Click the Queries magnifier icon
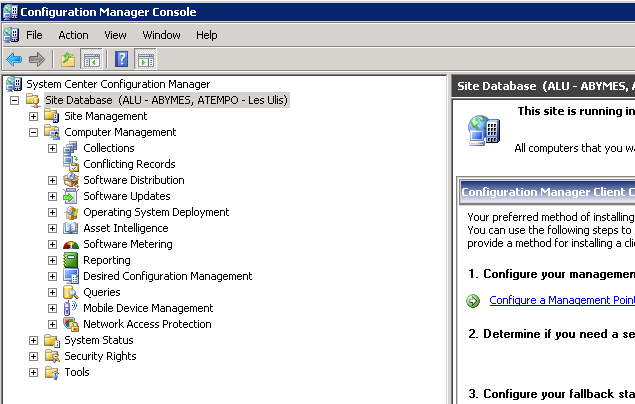 (70, 292)
